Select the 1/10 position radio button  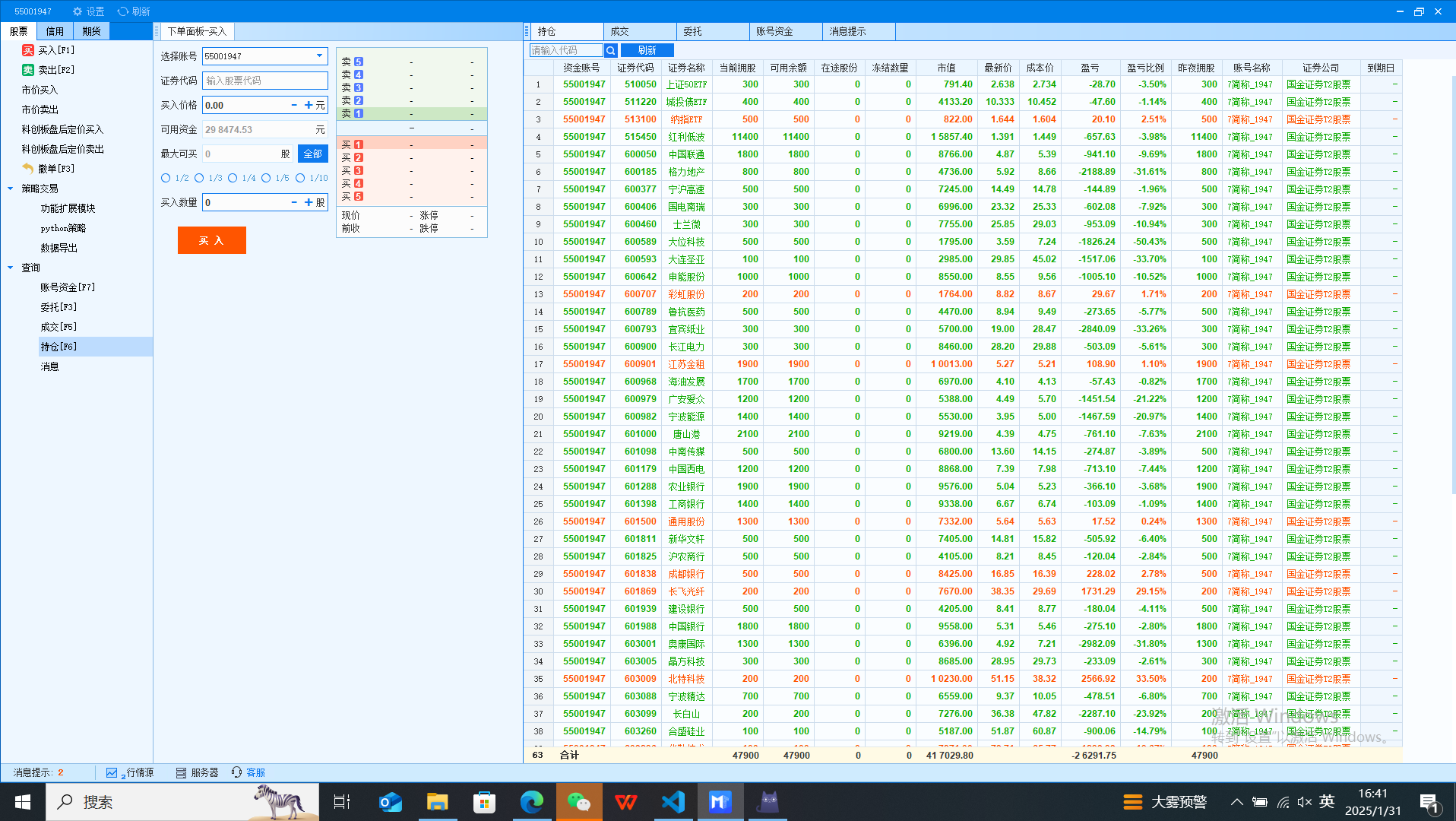click(300, 178)
